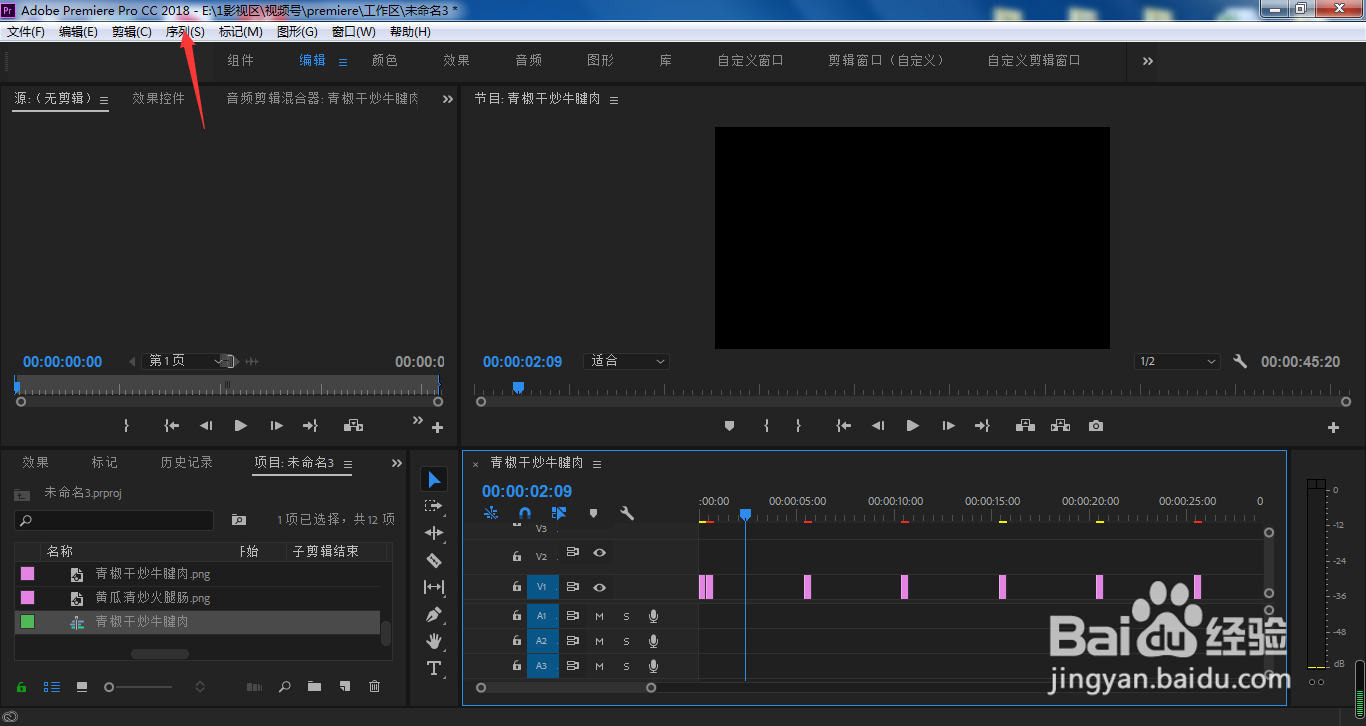The width and height of the screenshot is (1366, 726).
Task: Expand project panel group overflow chevrons
Action: 397,463
